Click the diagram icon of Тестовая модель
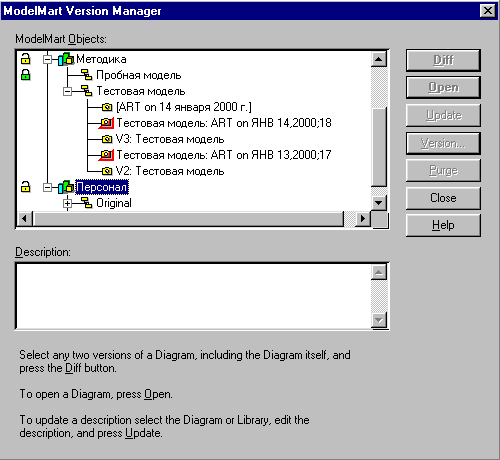Image resolution: width=500 pixels, height=460 pixels. 87,91
